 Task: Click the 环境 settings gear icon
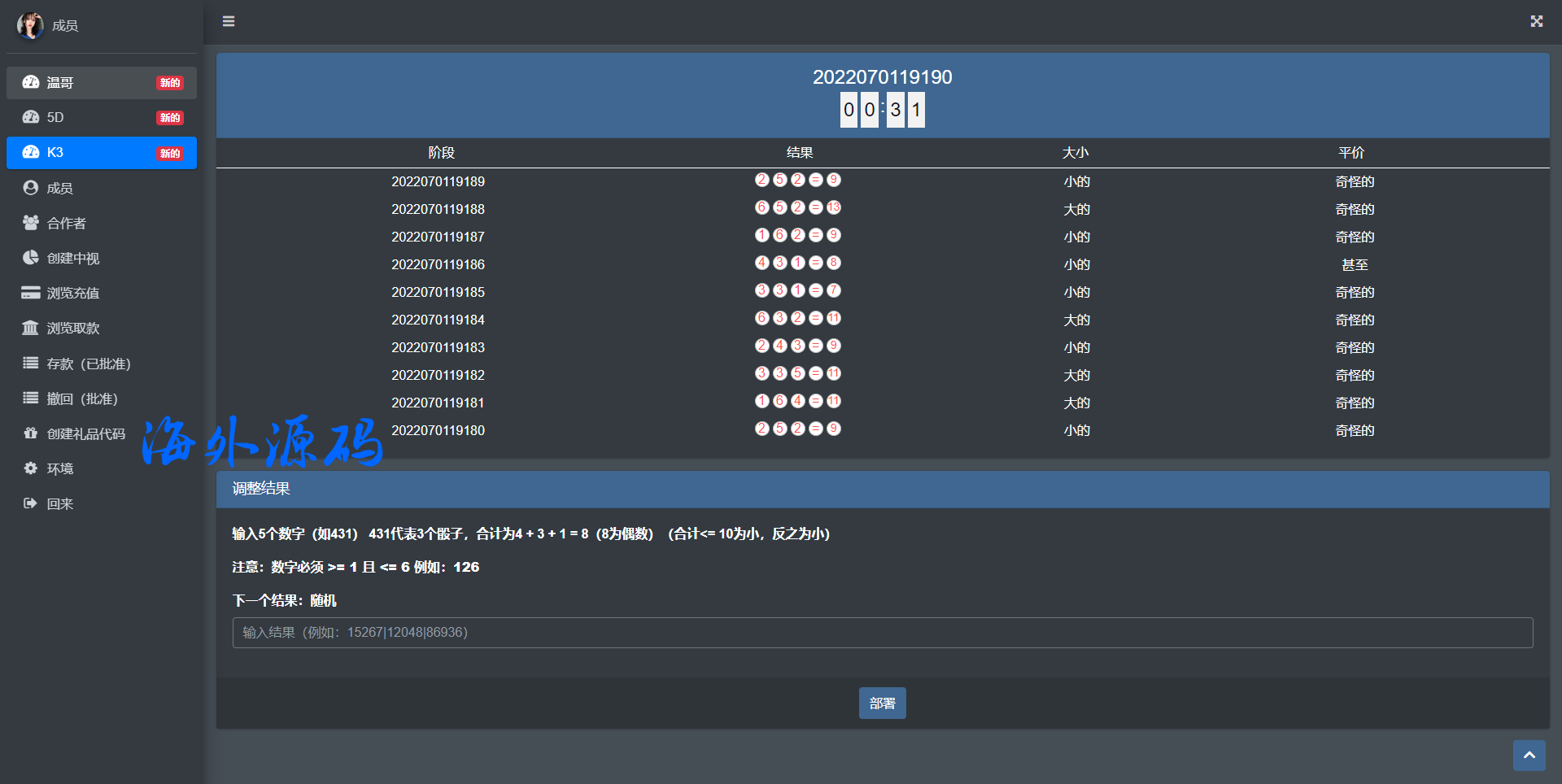(x=31, y=468)
